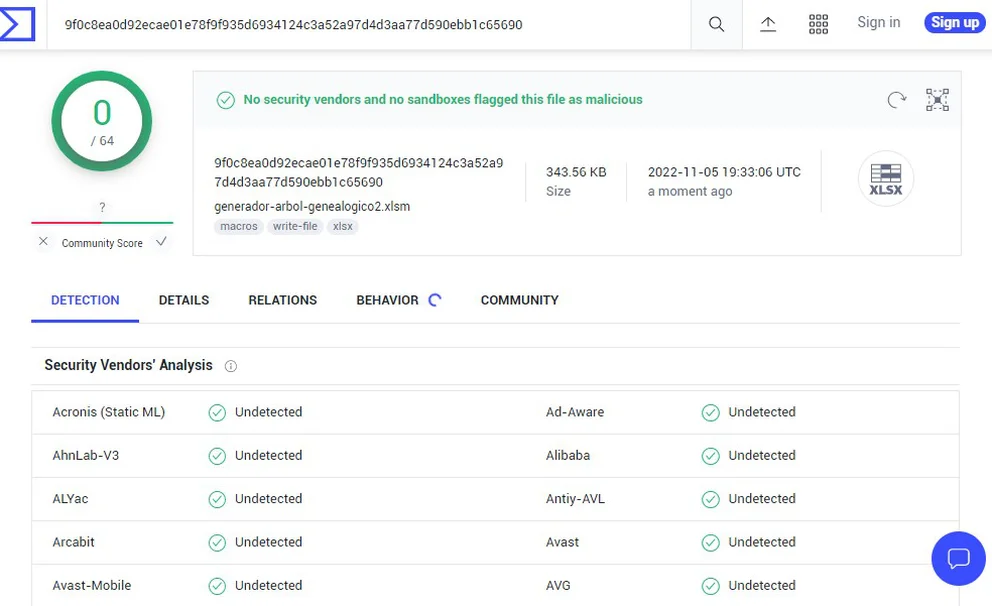Click the 0 / 64 detection score gauge
Viewport: 992px width, 606px height.
pos(102,121)
